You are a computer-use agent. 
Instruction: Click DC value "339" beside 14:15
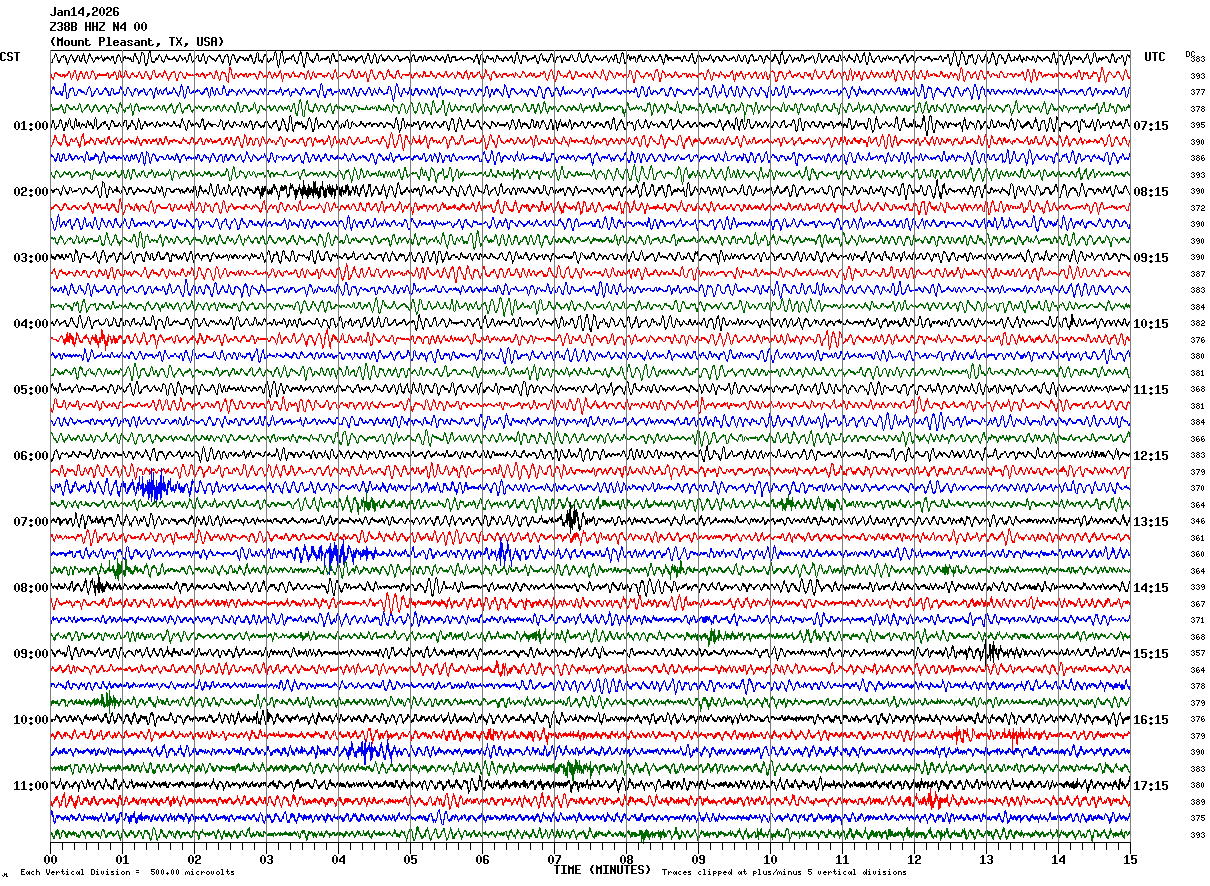coord(1197,588)
